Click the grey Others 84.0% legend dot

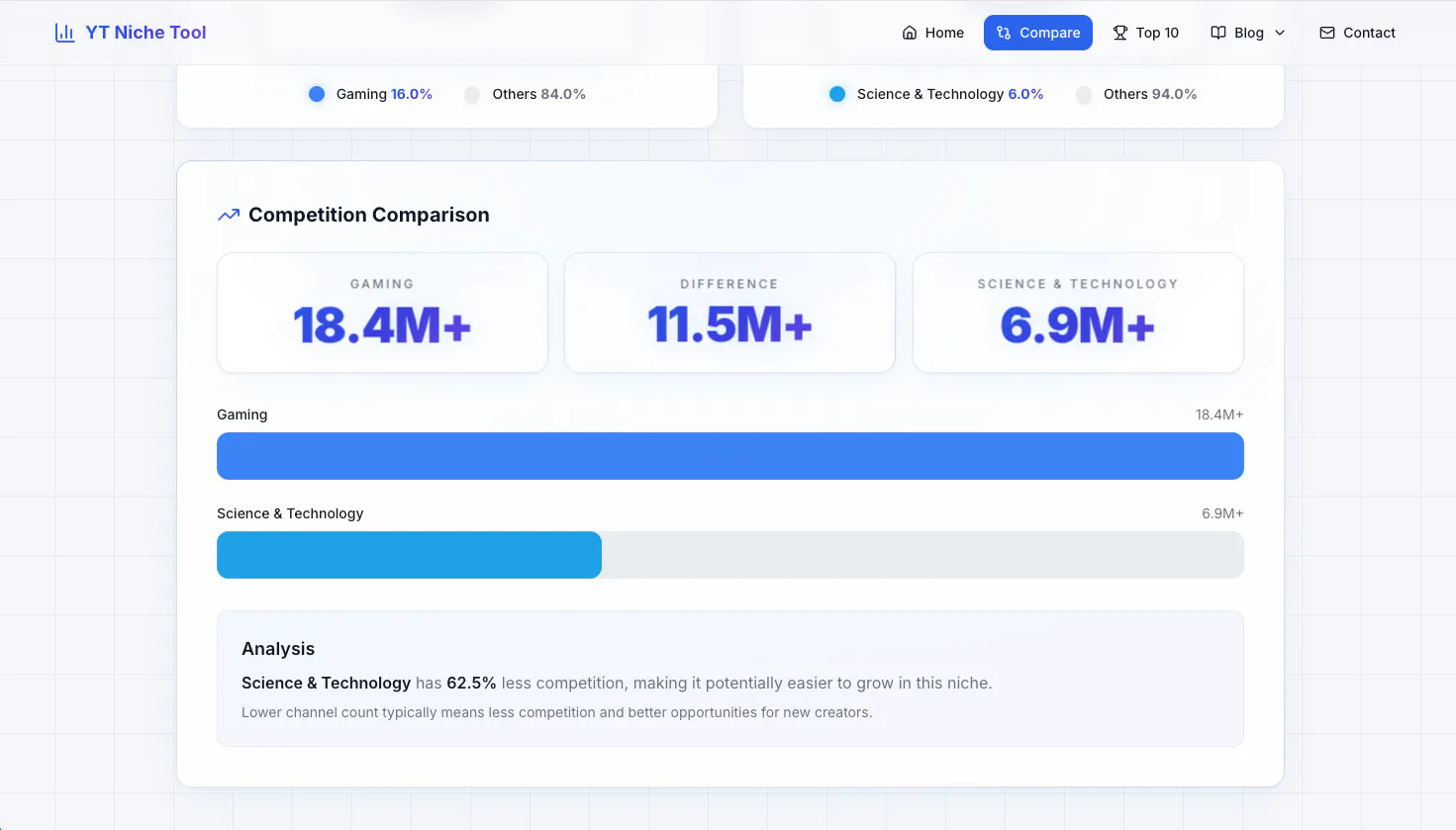[472, 94]
